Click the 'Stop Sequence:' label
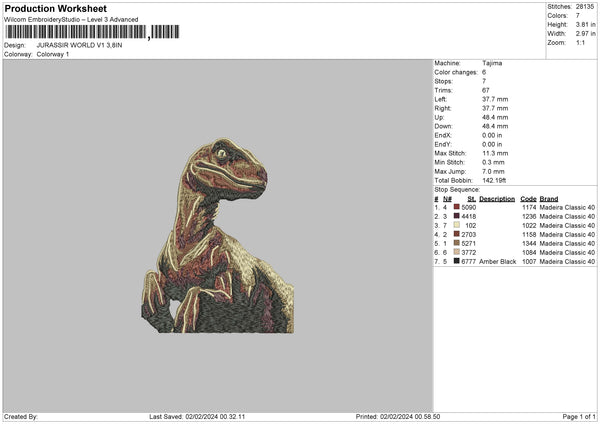Viewport: 600px width, 424px height. point(457,189)
